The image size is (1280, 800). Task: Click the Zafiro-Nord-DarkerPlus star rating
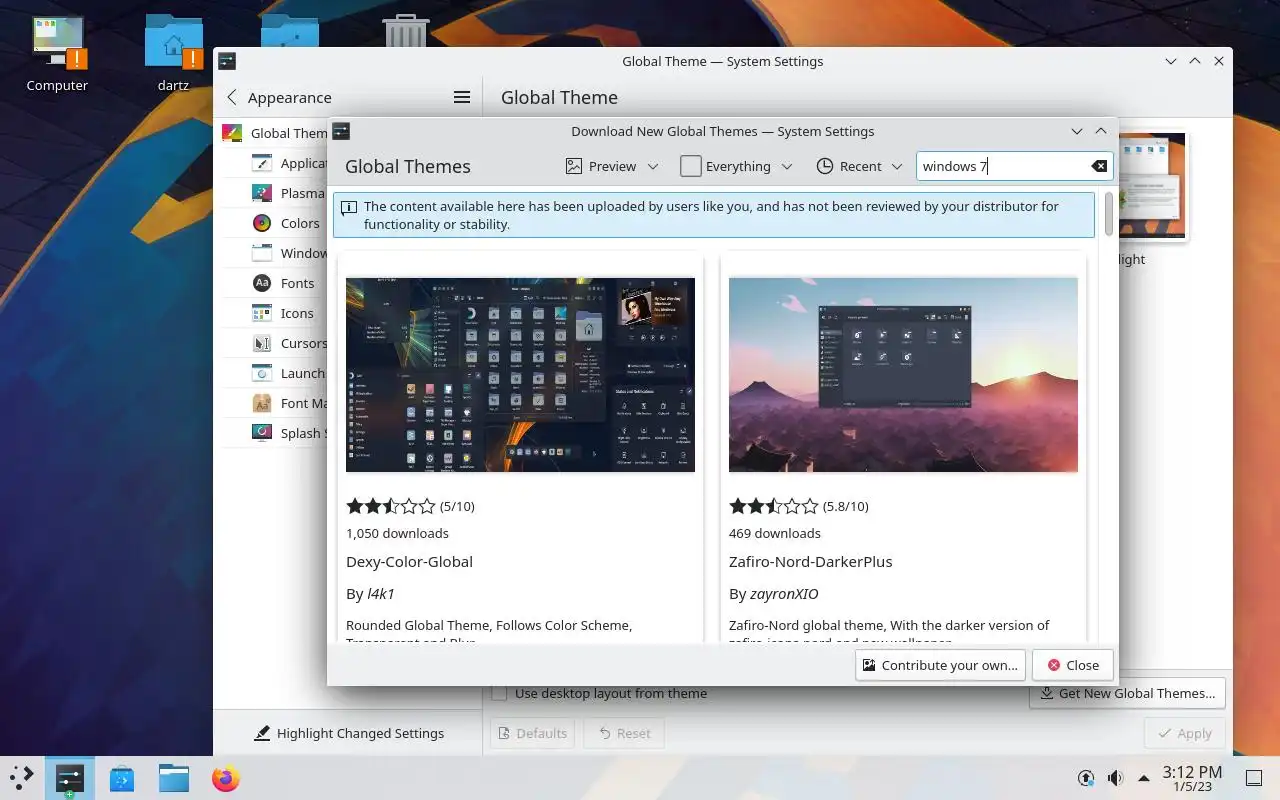point(774,506)
